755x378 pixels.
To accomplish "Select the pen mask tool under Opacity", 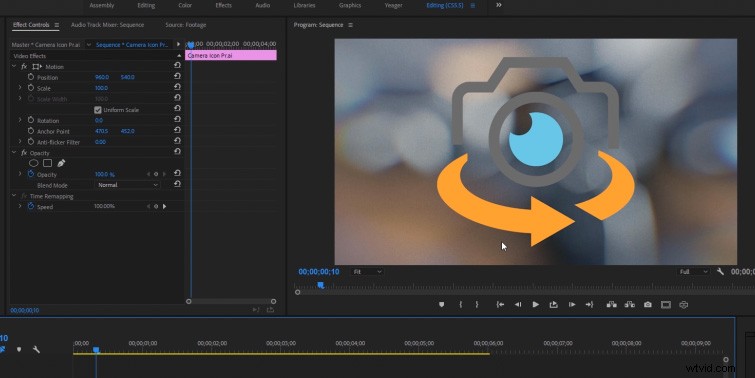I will tap(61, 163).
